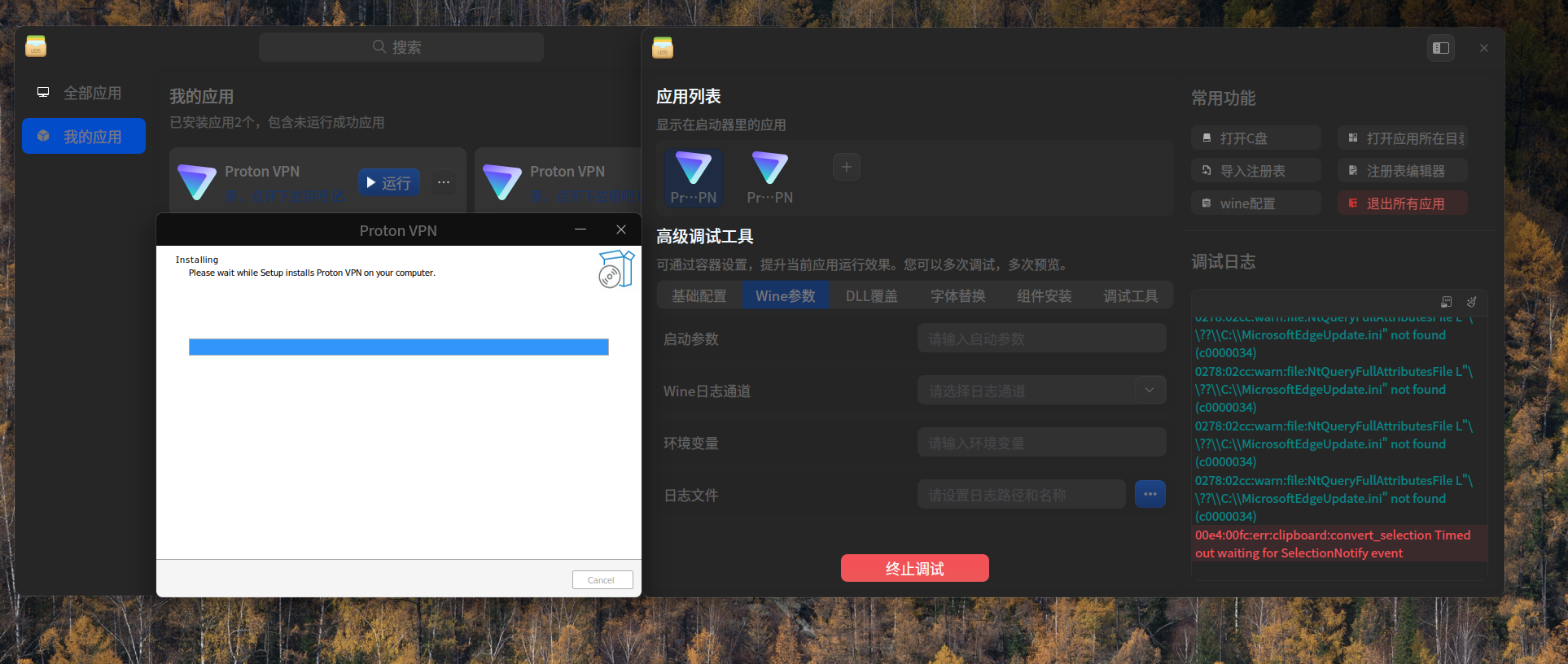Click the 终止调试 stop debugging button
1568x664 pixels.
915,568
